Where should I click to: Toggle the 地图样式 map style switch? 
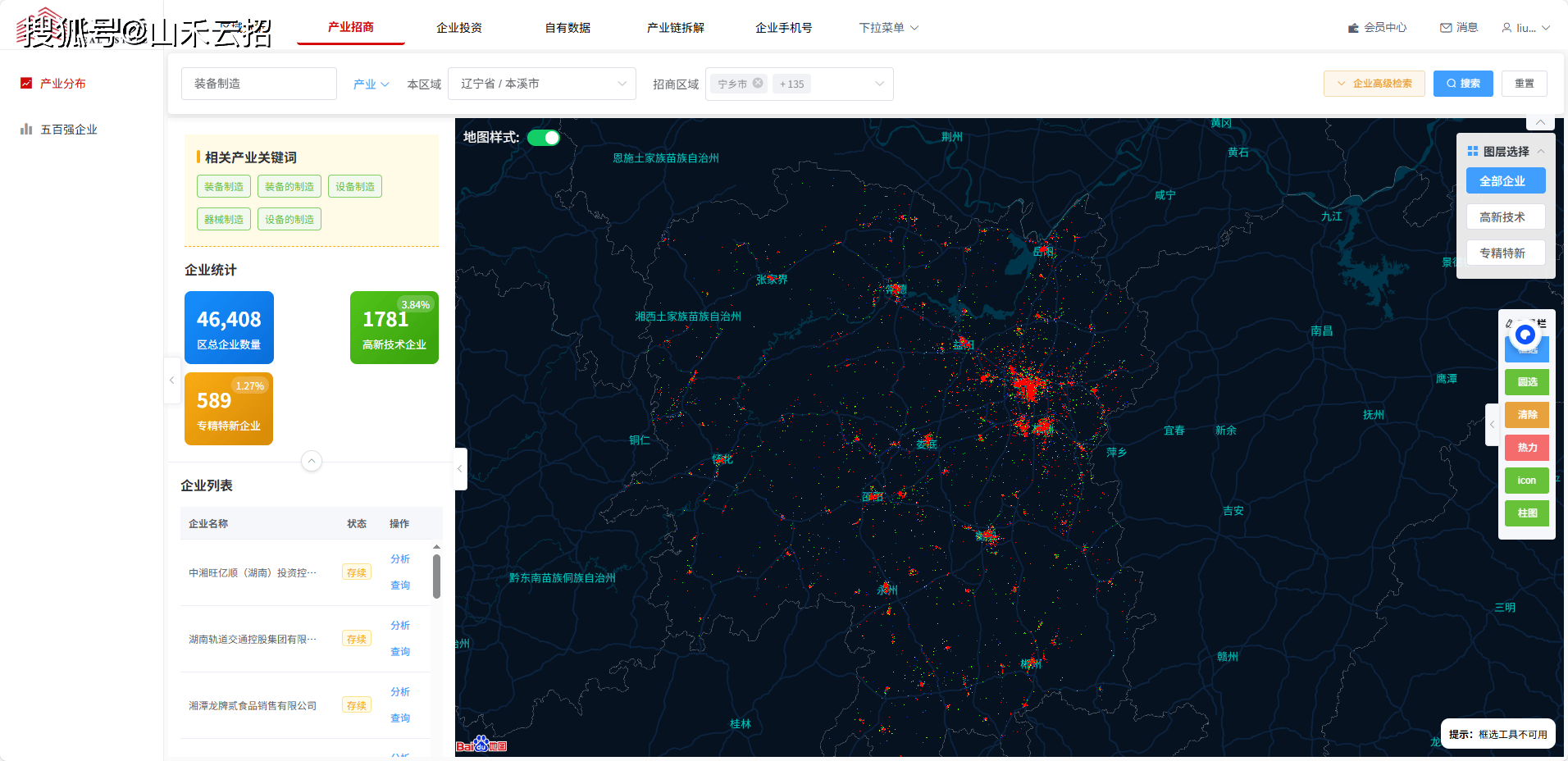(543, 138)
